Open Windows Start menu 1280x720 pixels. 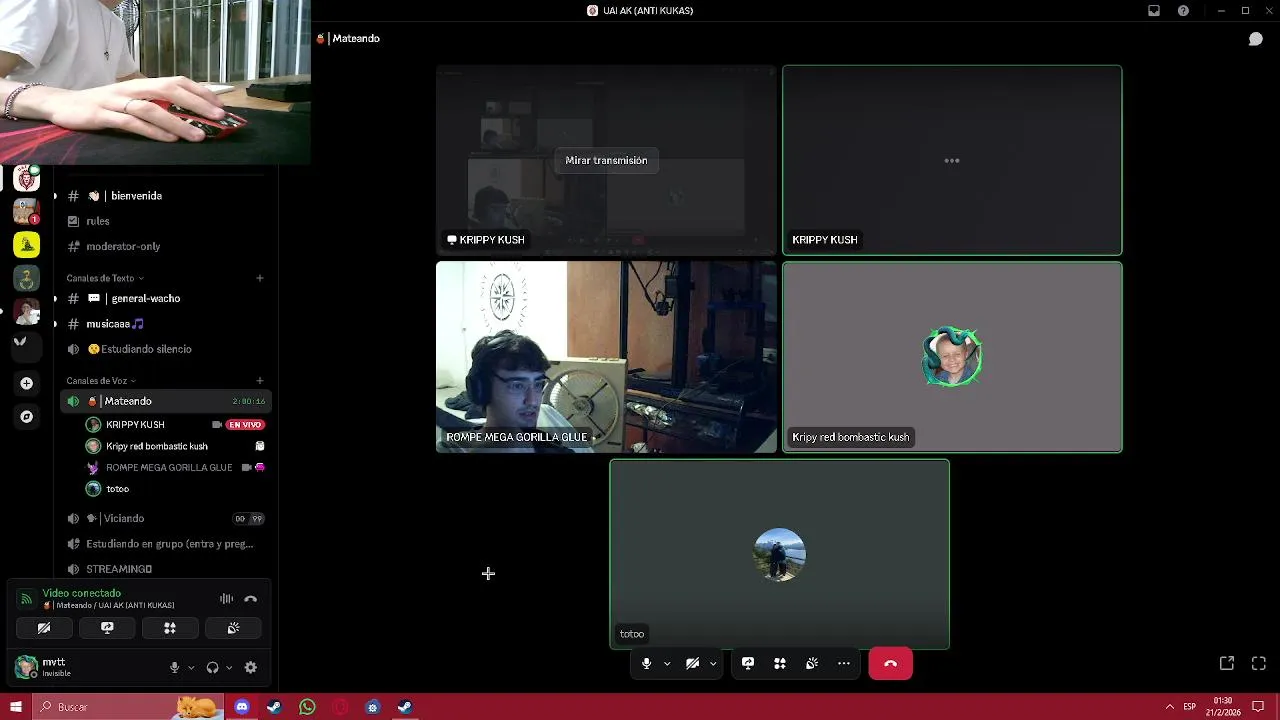(15, 707)
